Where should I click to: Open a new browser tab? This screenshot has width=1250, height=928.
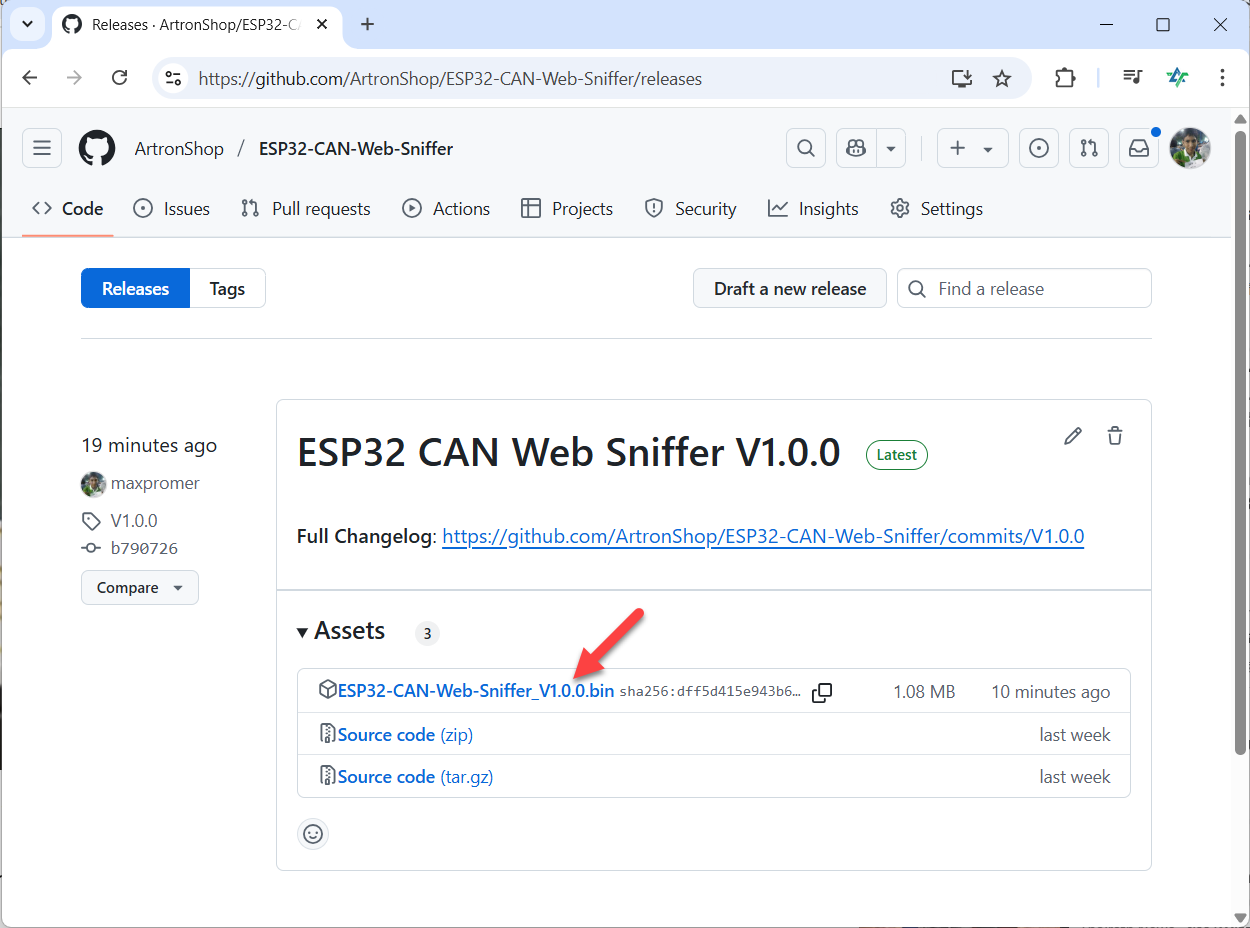point(367,24)
